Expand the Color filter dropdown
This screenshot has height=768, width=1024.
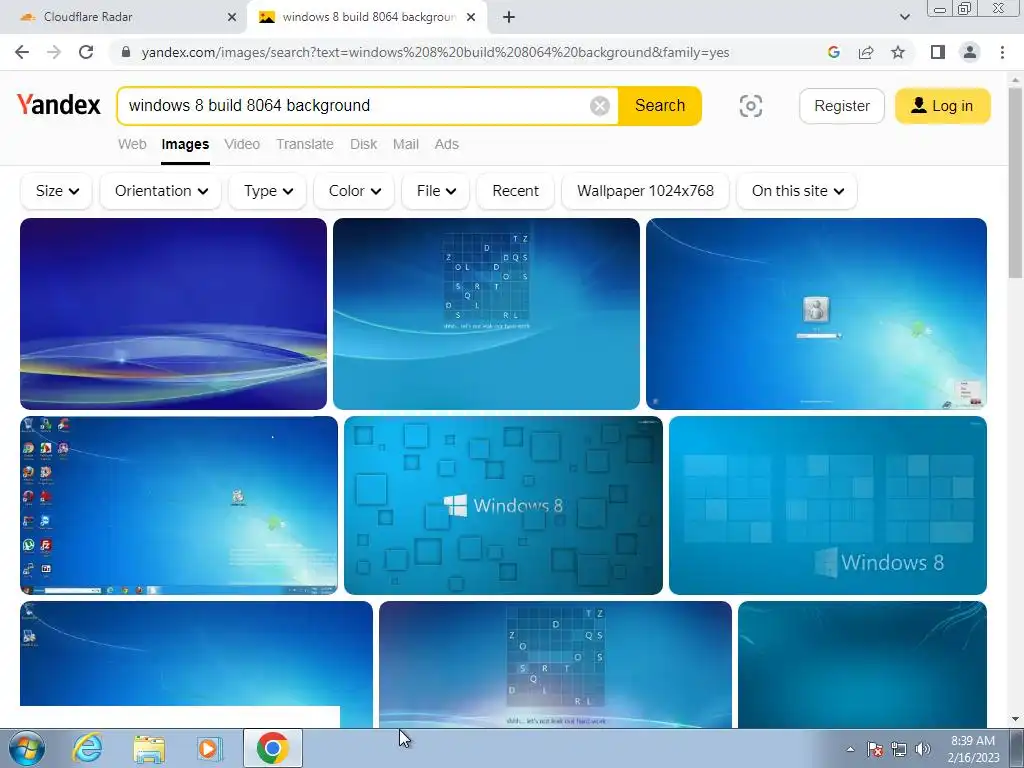pyautogui.click(x=354, y=191)
